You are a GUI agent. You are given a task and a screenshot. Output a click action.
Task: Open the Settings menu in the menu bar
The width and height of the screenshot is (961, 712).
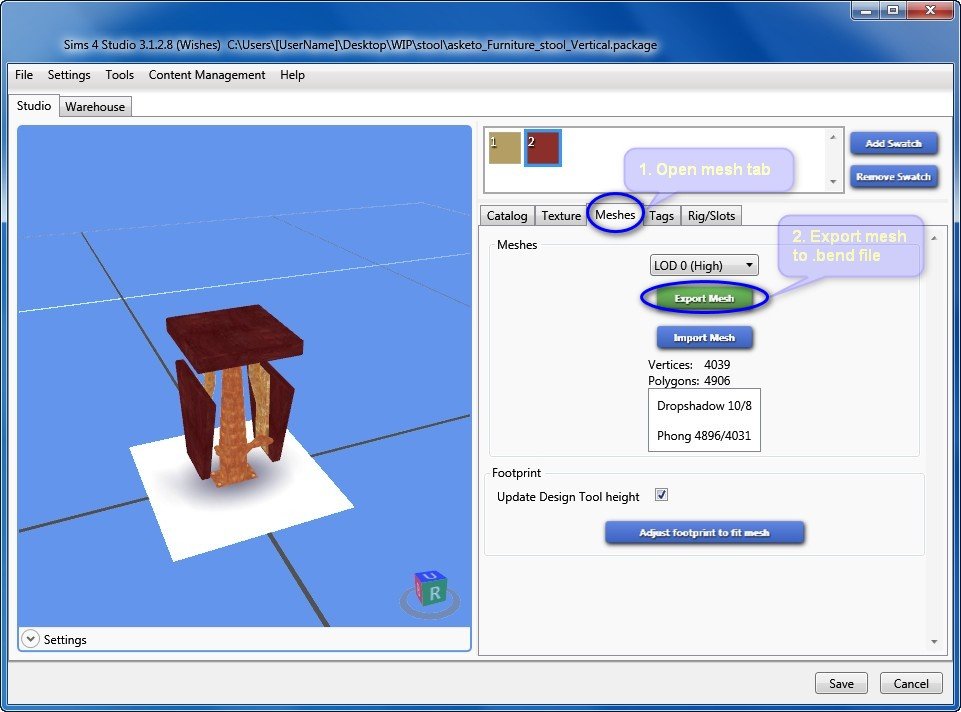69,75
